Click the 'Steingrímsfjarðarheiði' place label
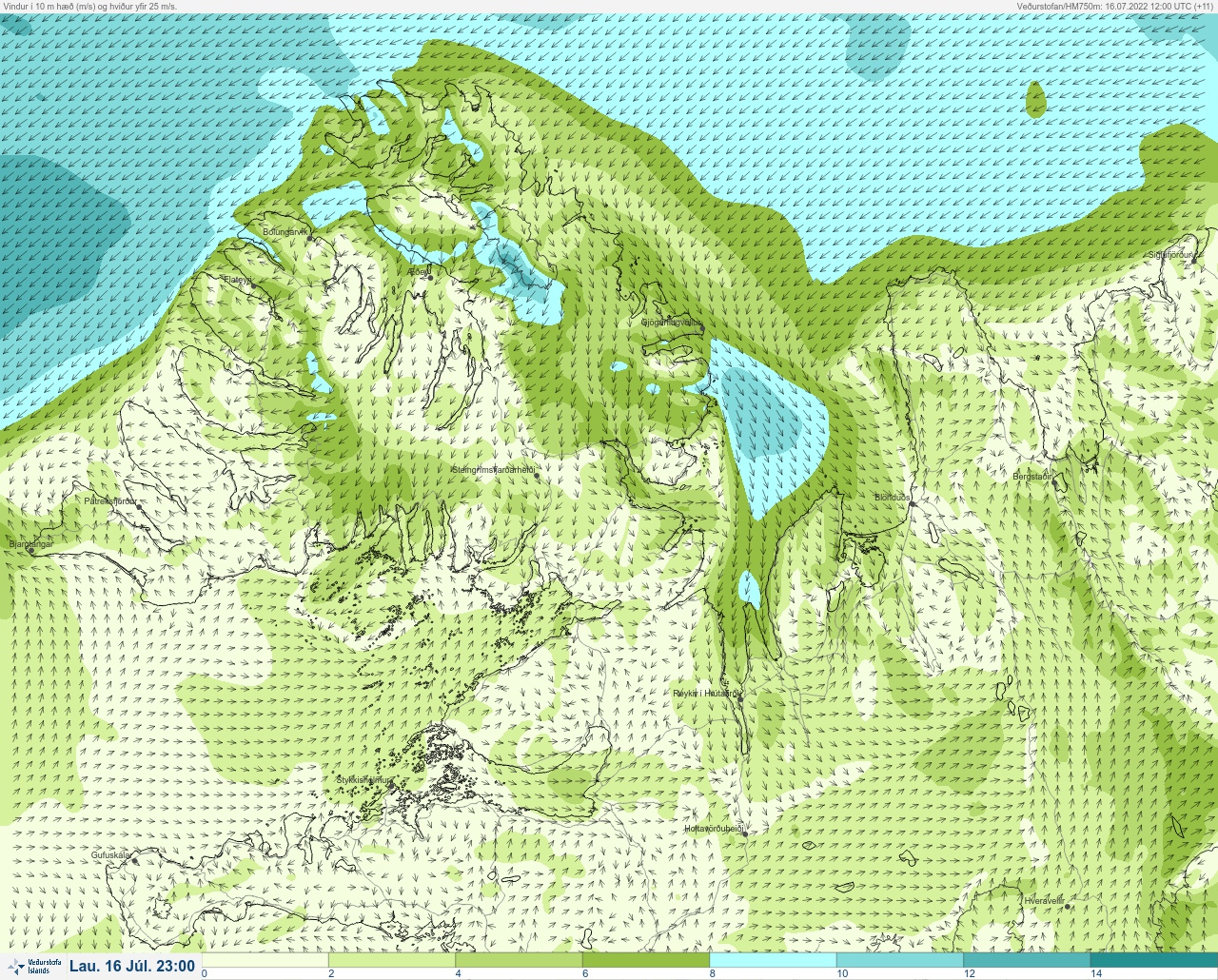The height and width of the screenshot is (980, 1218). point(492,470)
